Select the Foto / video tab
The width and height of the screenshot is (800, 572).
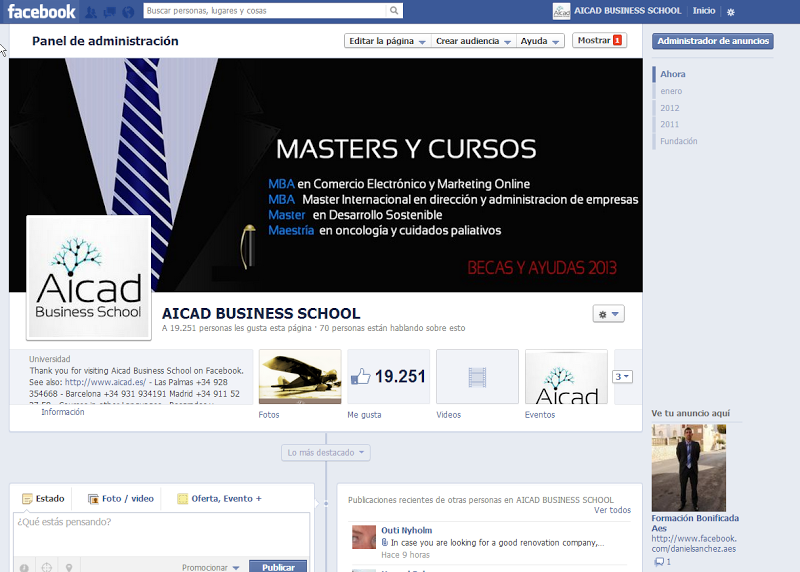click(x=121, y=499)
